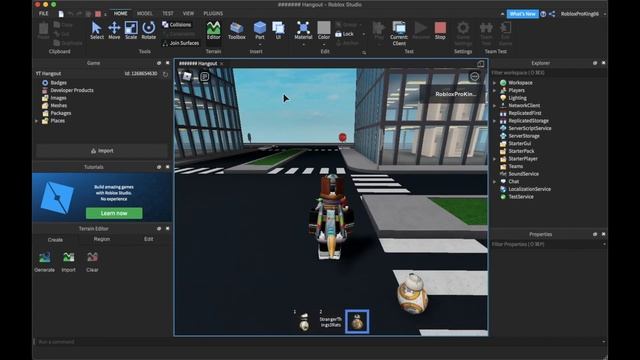This screenshot has width=640, height=360.
Task: Click the What's New button
Action: click(522, 14)
